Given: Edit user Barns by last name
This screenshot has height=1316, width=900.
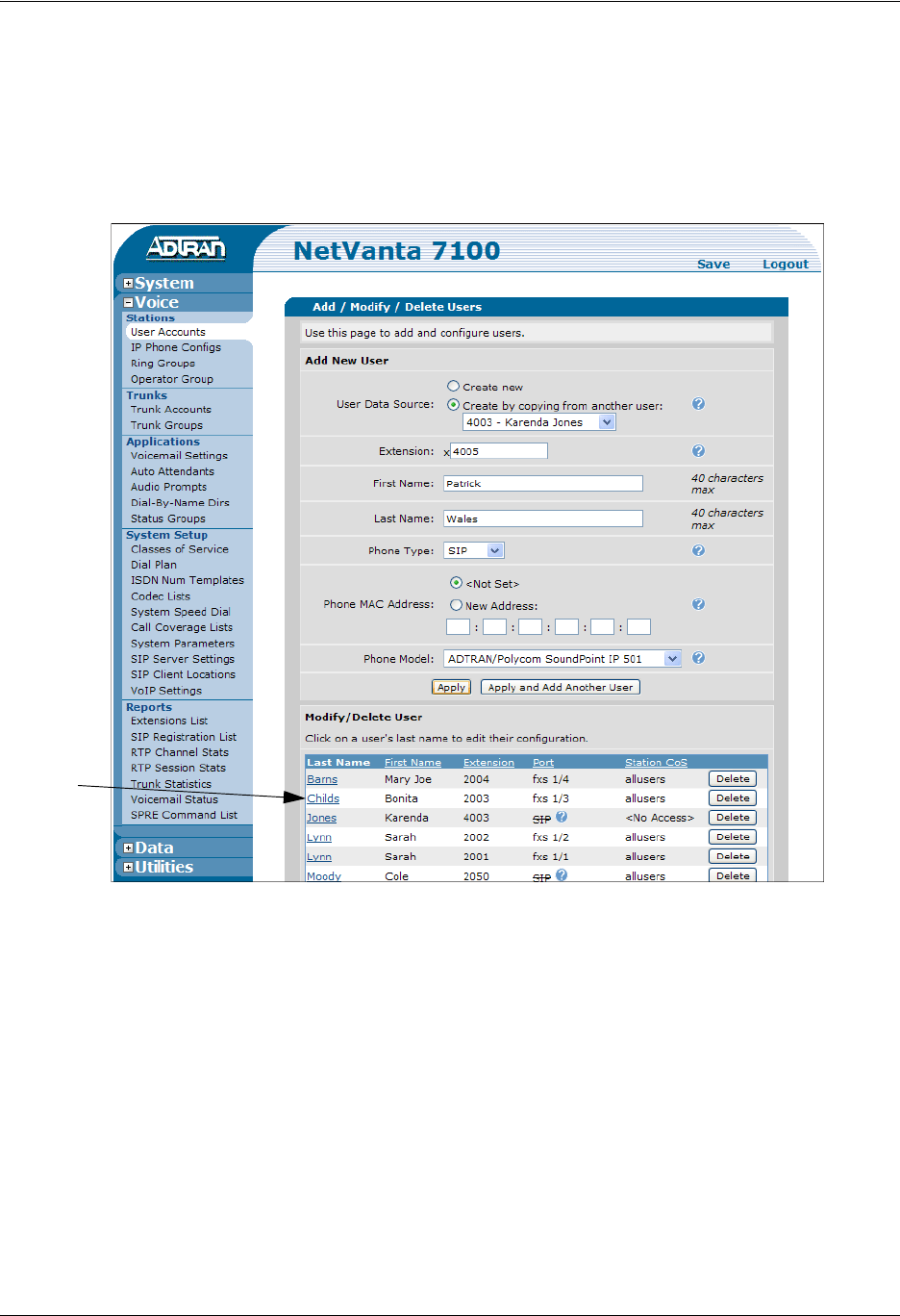Looking at the screenshot, I should pos(322,779).
